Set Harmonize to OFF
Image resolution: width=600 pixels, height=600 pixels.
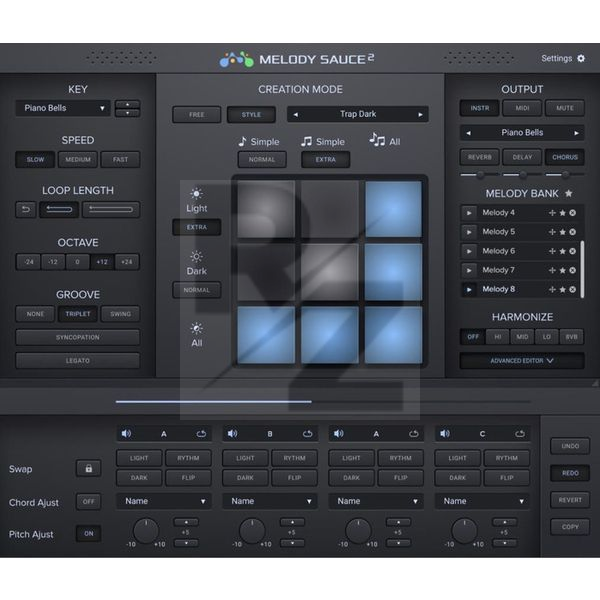pos(473,337)
